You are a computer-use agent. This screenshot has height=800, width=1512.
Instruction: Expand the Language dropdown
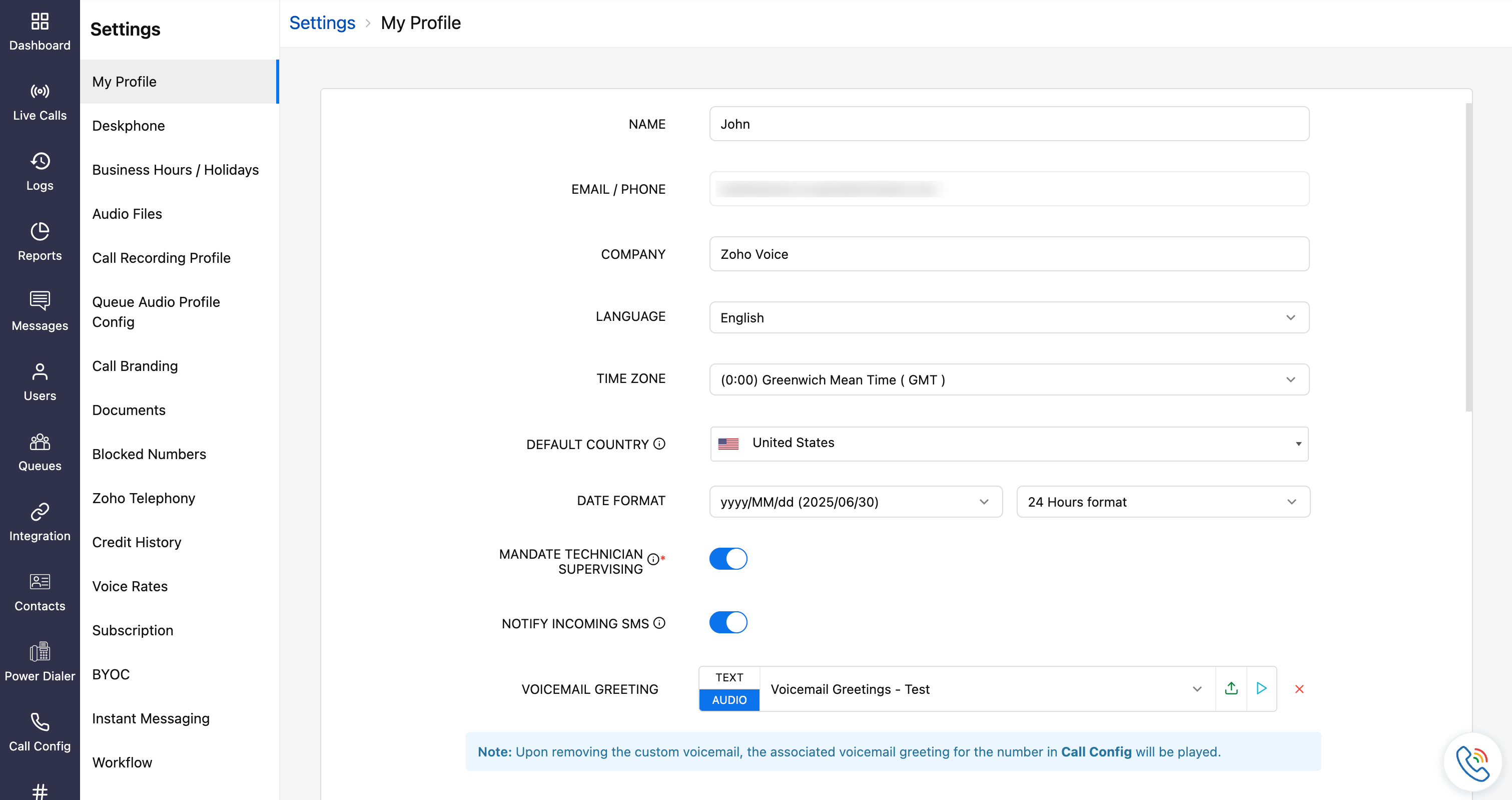pos(1008,318)
